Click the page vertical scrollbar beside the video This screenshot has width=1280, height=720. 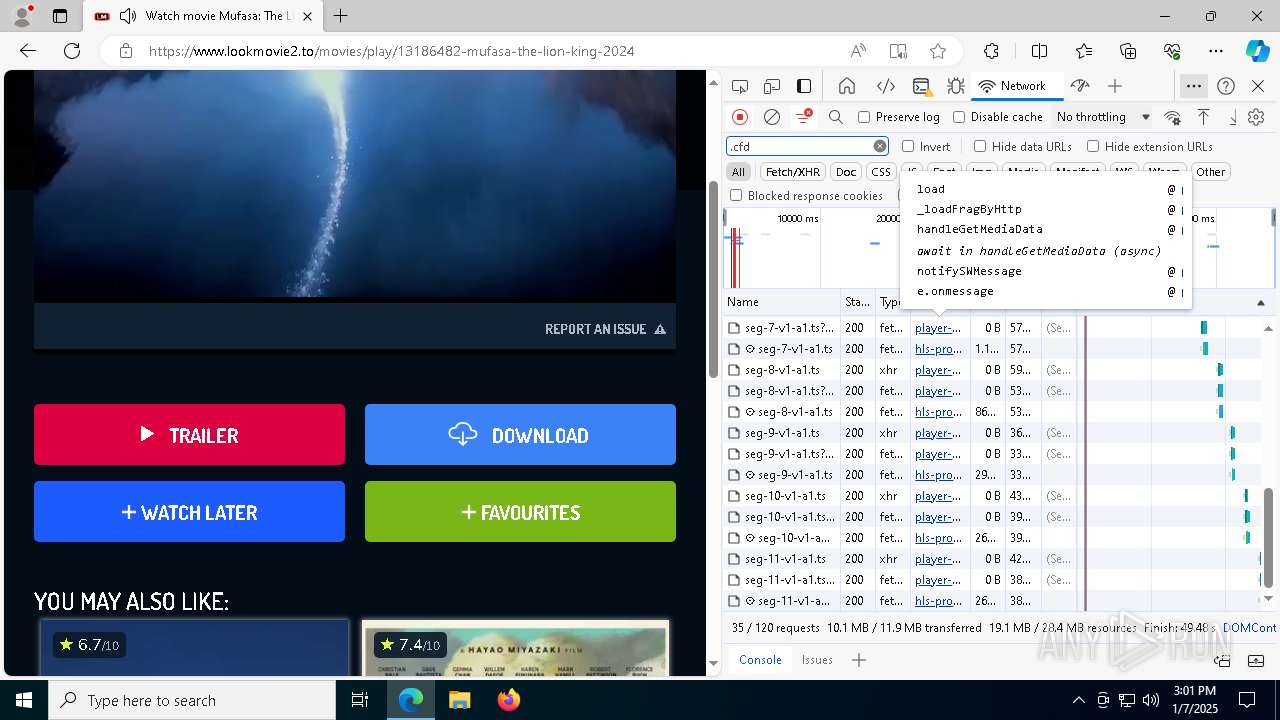click(x=713, y=280)
